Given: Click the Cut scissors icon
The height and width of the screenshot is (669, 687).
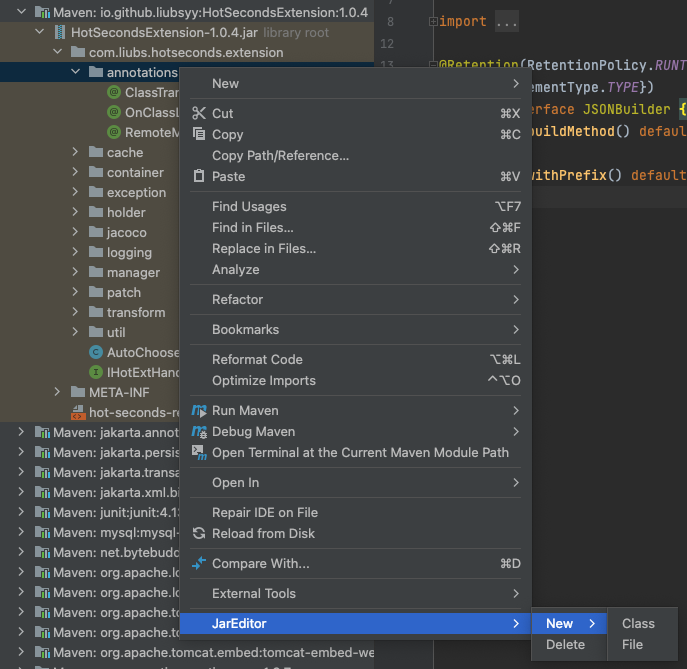Looking at the screenshot, I should click(199, 113).
